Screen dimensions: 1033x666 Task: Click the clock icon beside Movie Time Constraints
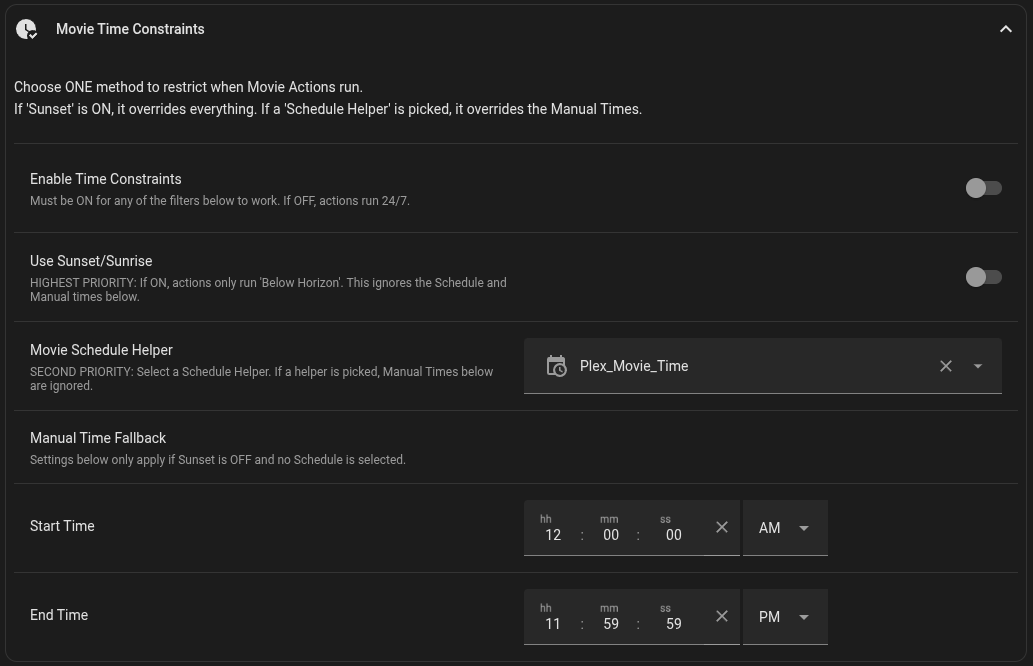[x=27, y=30]
